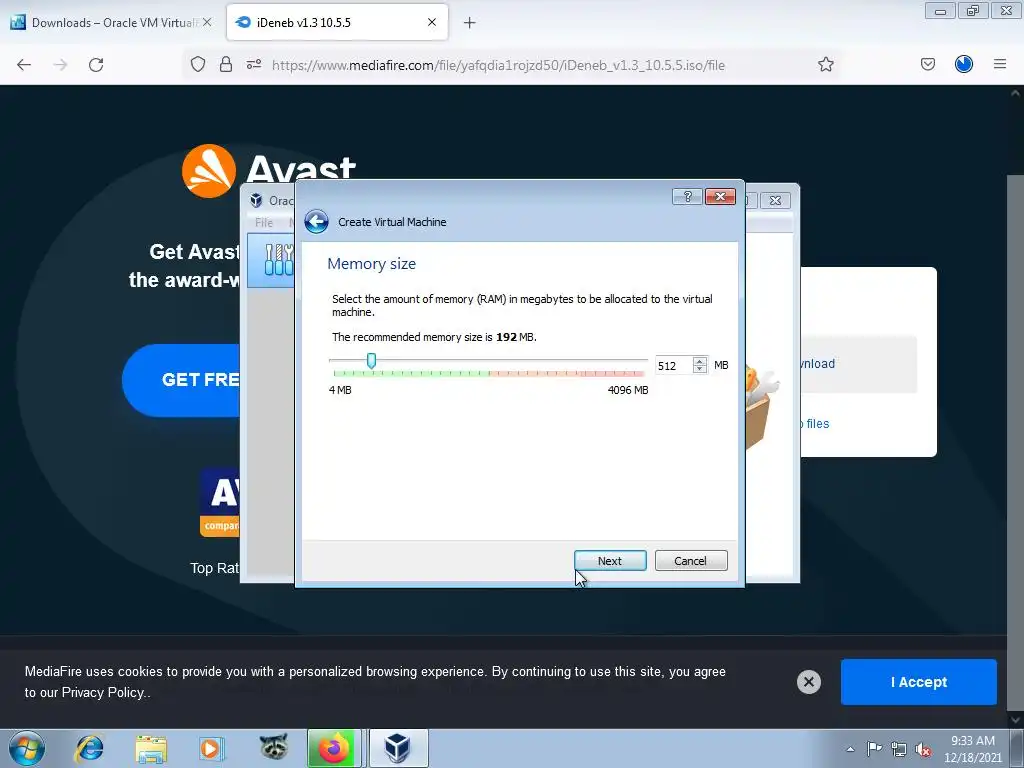Viewport: 1024px width, 768px height.
Task: Click the Help question mark in dialog
Action: (687, 197)
